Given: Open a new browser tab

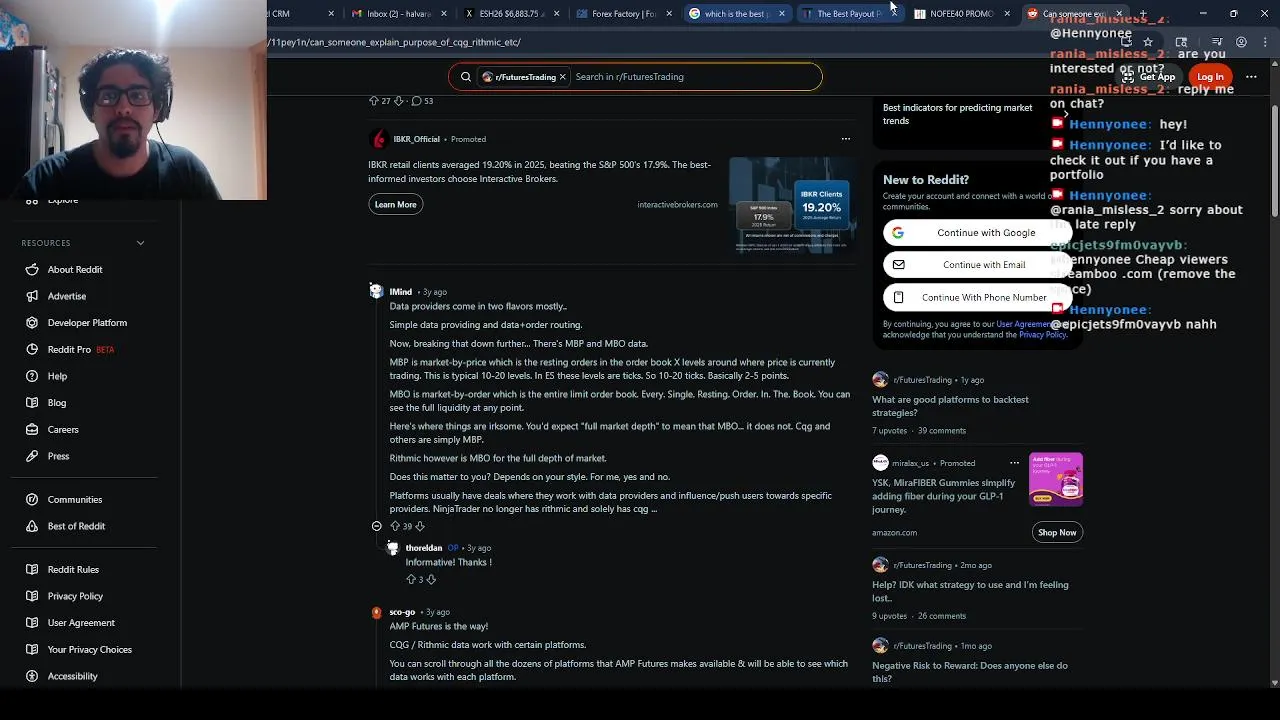Looking at the screenshot, I should 1143,14.
